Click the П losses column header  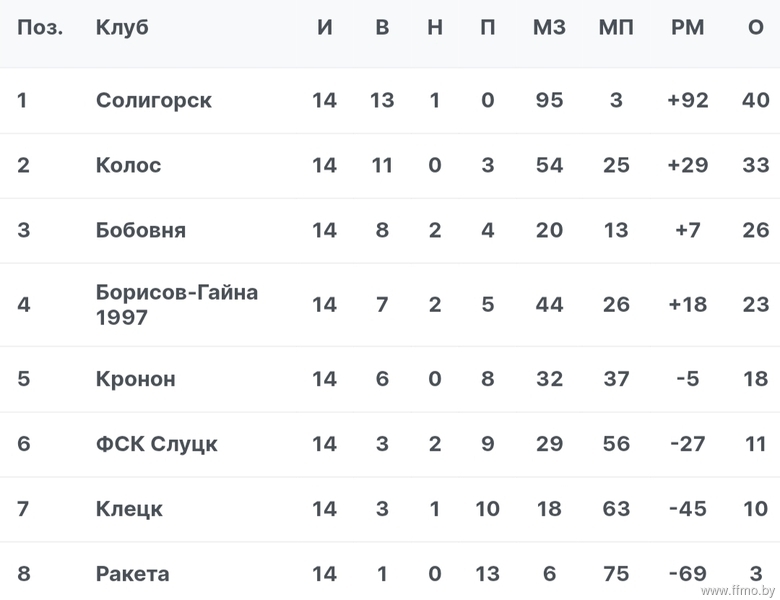488,27
